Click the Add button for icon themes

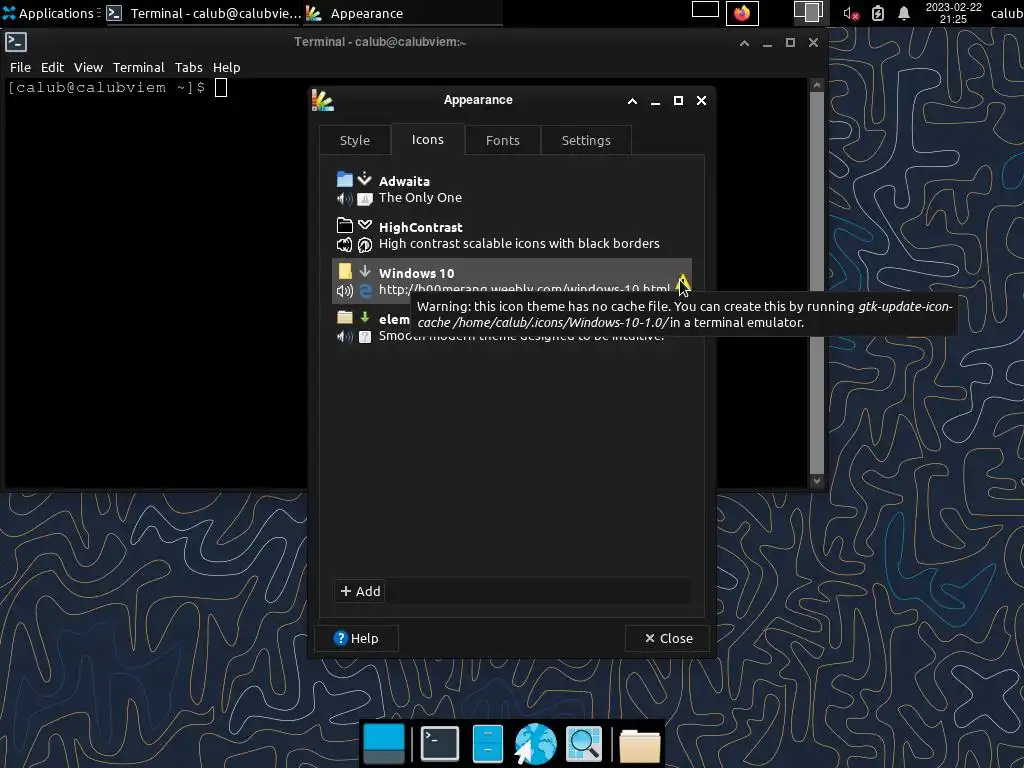point(360,591)
